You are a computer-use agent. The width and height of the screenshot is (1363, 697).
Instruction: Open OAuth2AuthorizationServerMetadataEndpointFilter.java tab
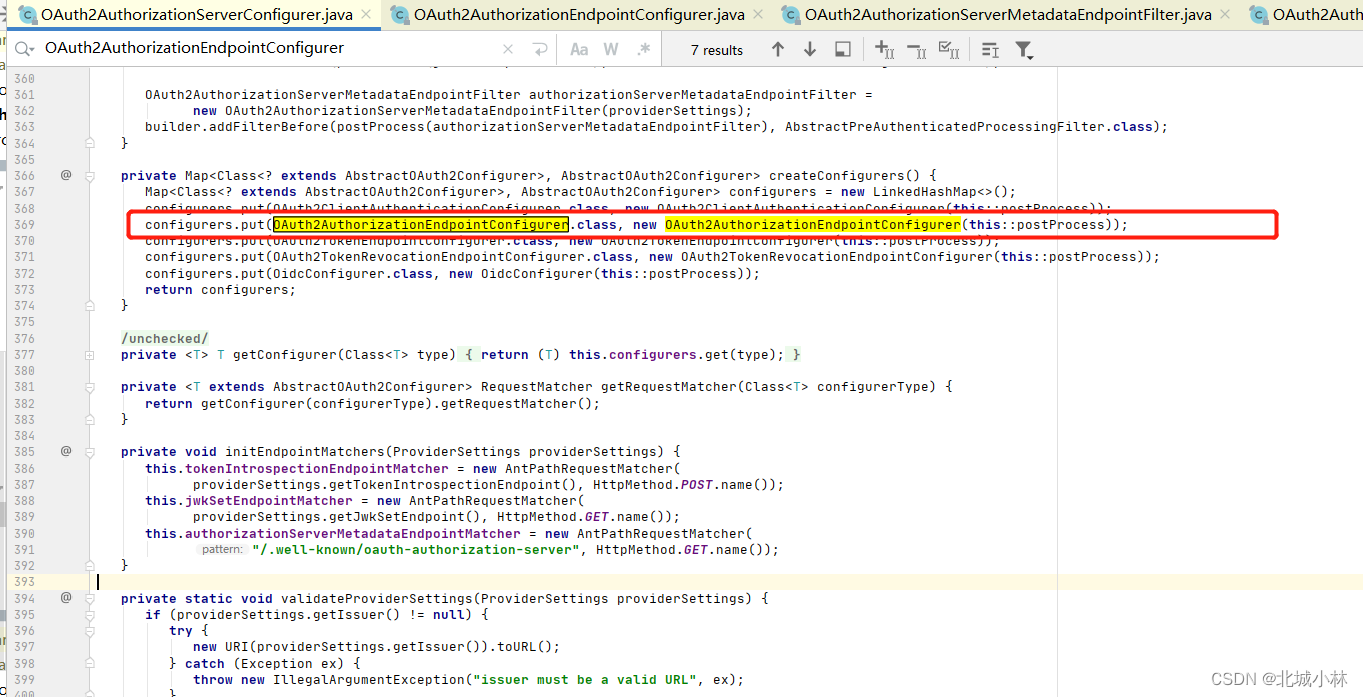coord(1008,15)
